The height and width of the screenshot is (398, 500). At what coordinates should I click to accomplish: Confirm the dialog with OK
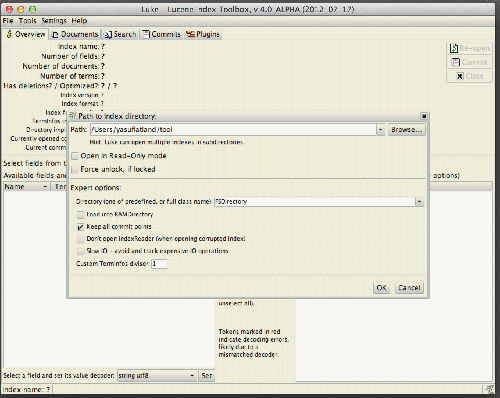[x=381, y=288]
